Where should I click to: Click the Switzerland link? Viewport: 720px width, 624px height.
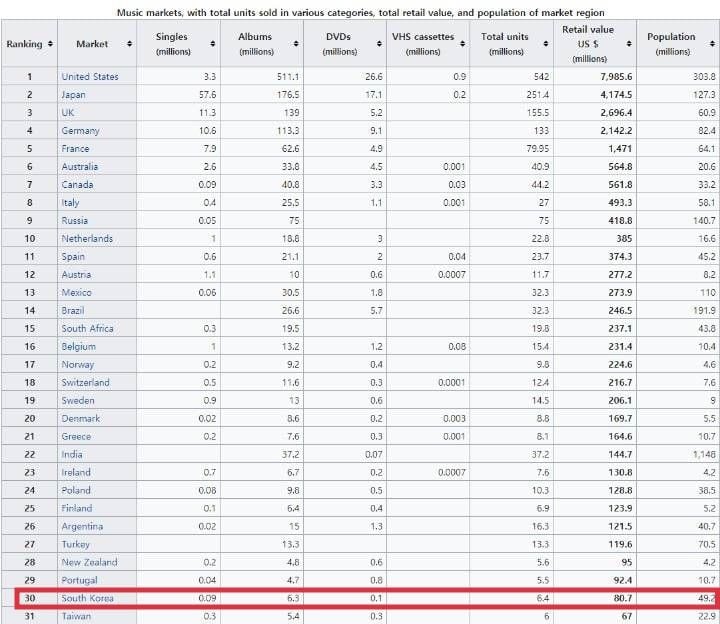coord(85,383)
